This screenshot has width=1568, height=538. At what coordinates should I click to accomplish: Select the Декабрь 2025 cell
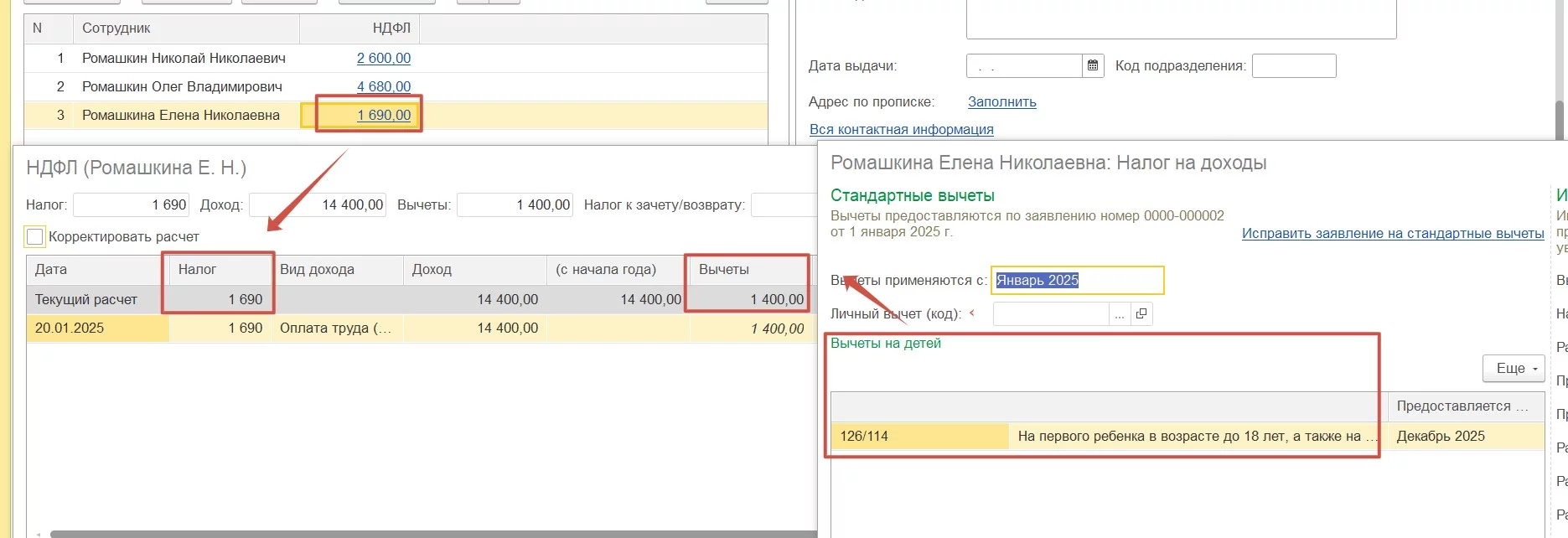pos(1466,436)
